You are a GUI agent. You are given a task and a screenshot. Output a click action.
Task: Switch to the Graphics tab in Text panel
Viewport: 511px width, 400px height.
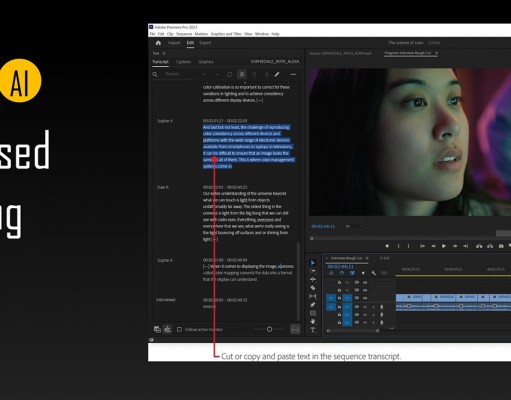pos(206,62)
